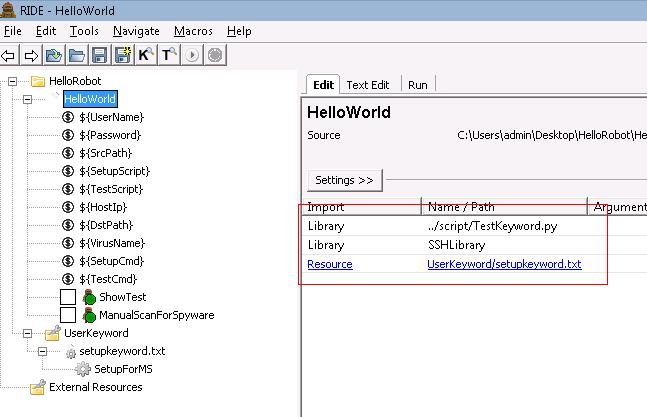This screenshot has width=647, height=417.
Task: Open the UserKeyword/setupkeyword.txt link
Action: tap(504, 264)
